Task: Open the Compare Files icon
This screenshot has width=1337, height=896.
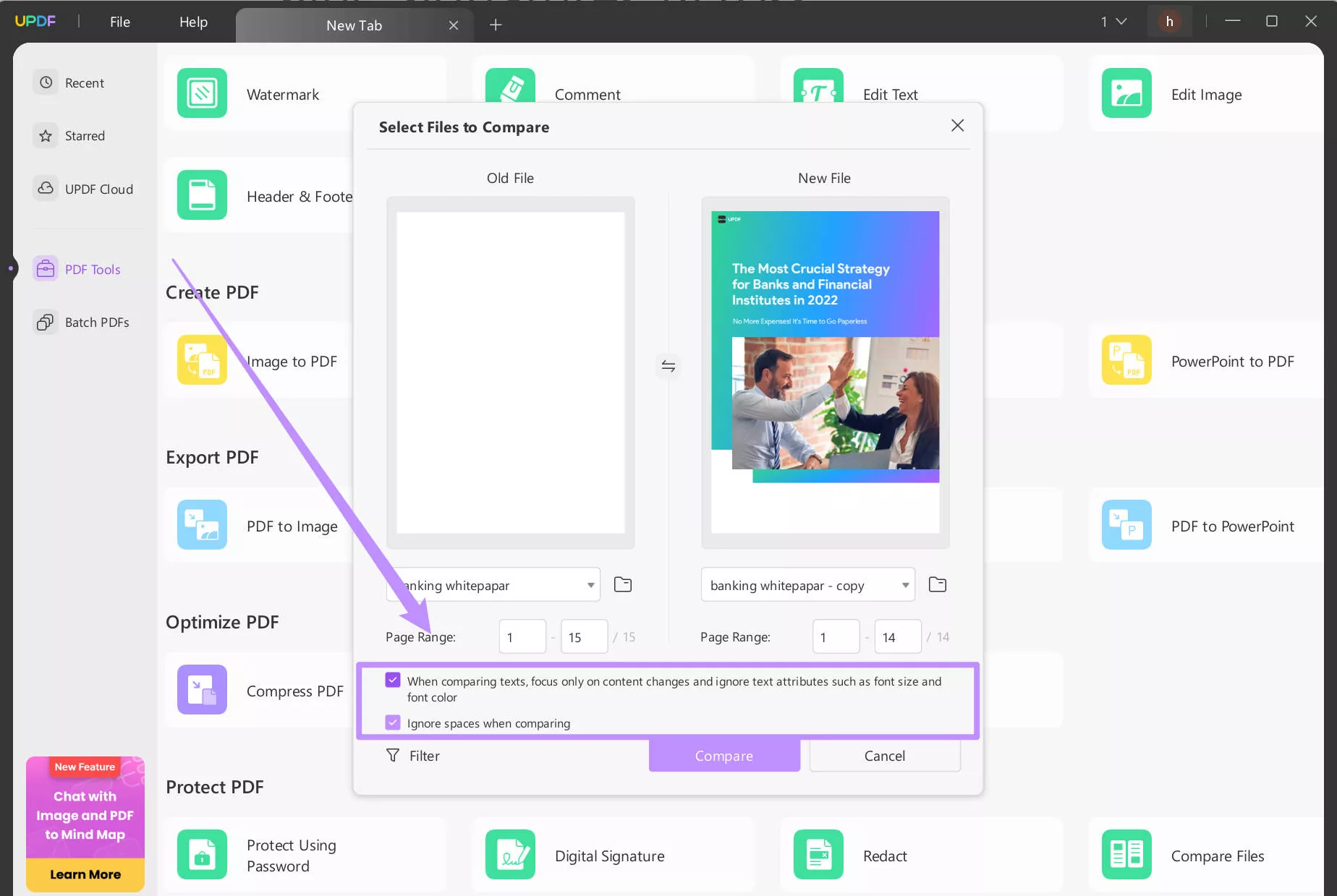Action: click(x=1126, y=855)
